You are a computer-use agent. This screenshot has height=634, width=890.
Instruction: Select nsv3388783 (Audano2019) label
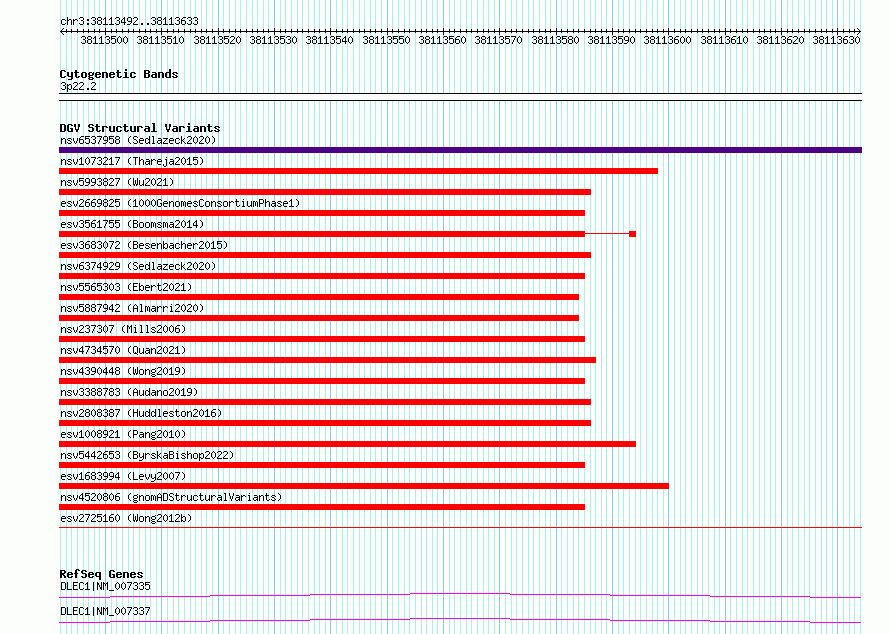coord(129,392)
